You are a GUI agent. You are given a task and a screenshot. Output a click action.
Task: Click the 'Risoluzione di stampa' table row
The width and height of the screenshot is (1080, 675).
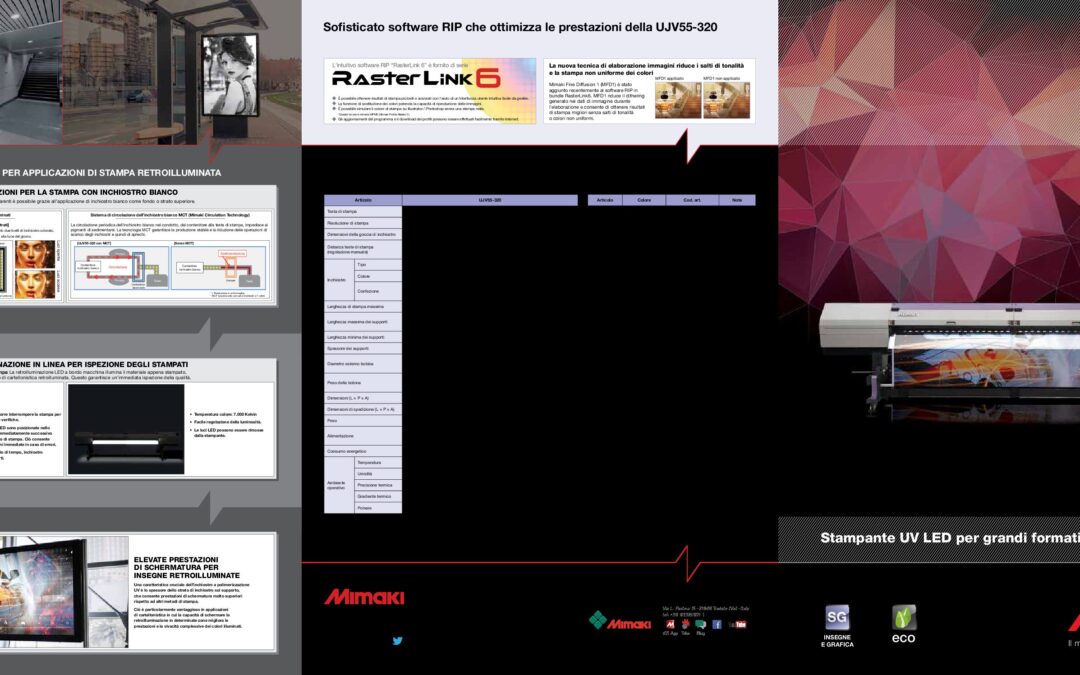click(x=363, y=223)
